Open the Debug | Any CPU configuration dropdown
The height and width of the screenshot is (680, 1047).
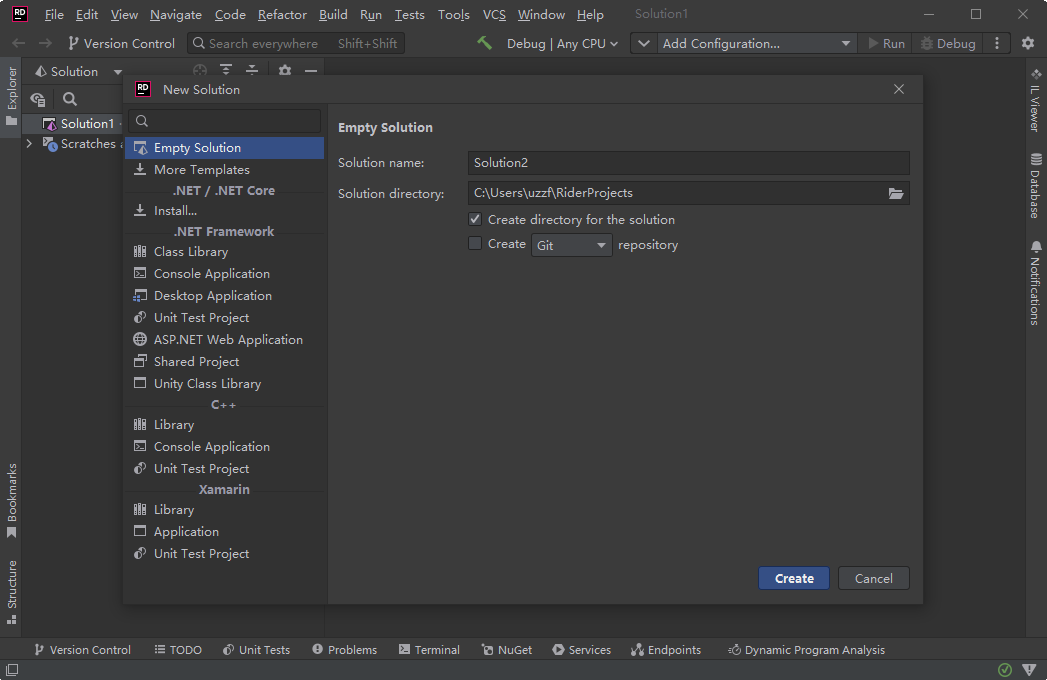[562, 43]
